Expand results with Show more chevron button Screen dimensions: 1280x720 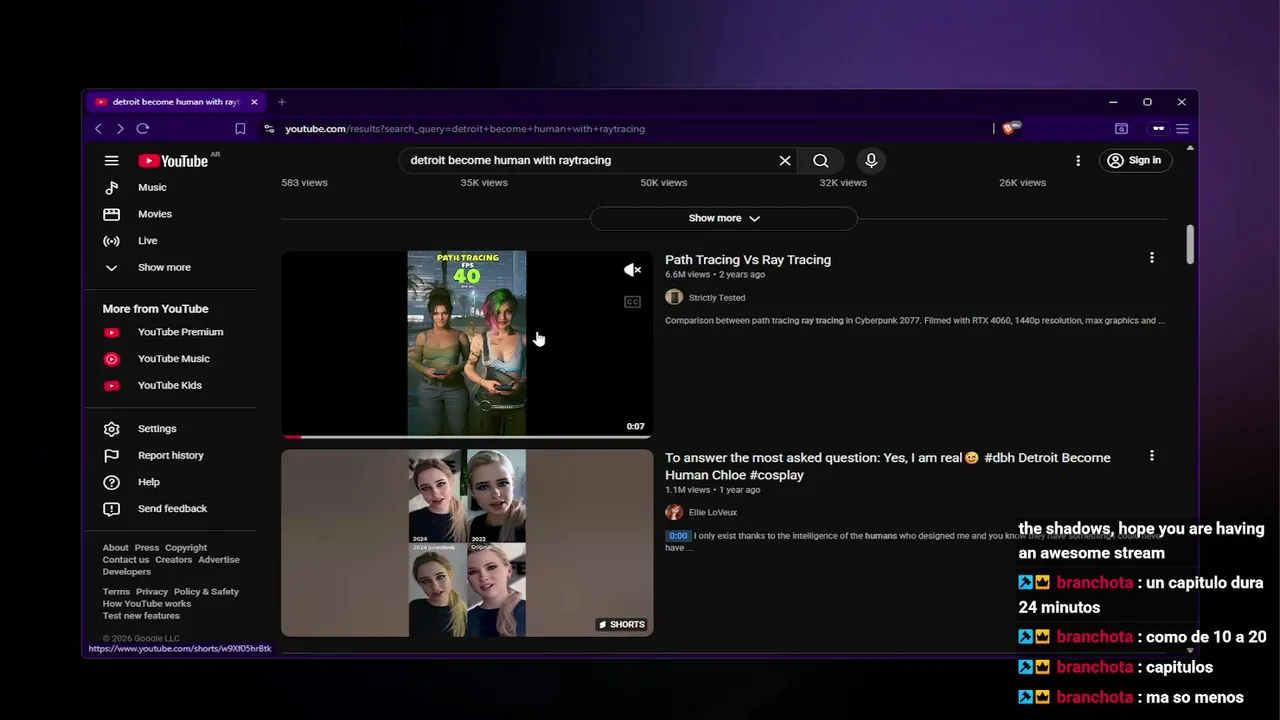724,218
